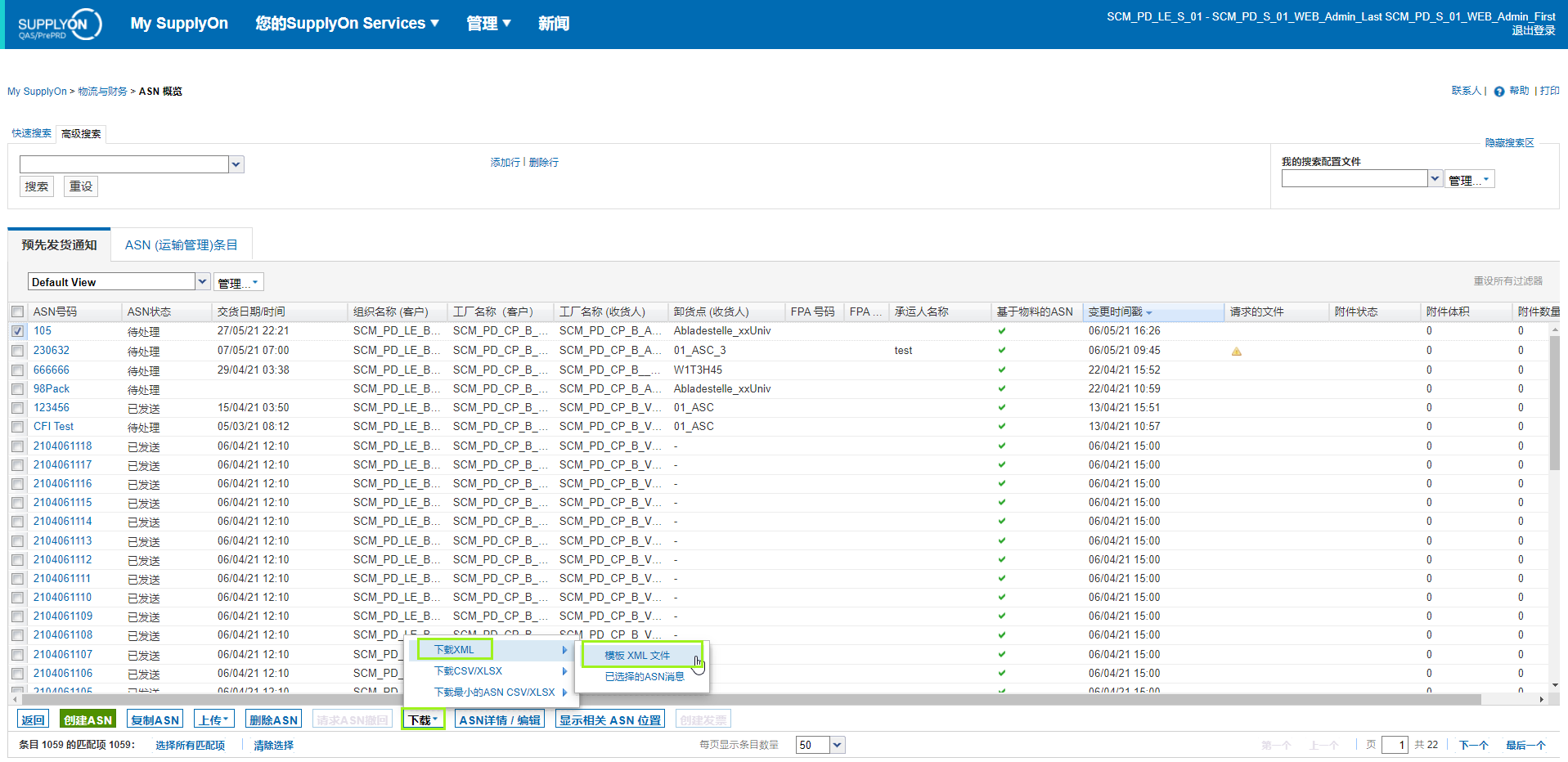Click the 搜索 button
The height and width of the screenshot is (762, 1568).
click(37, 186)
